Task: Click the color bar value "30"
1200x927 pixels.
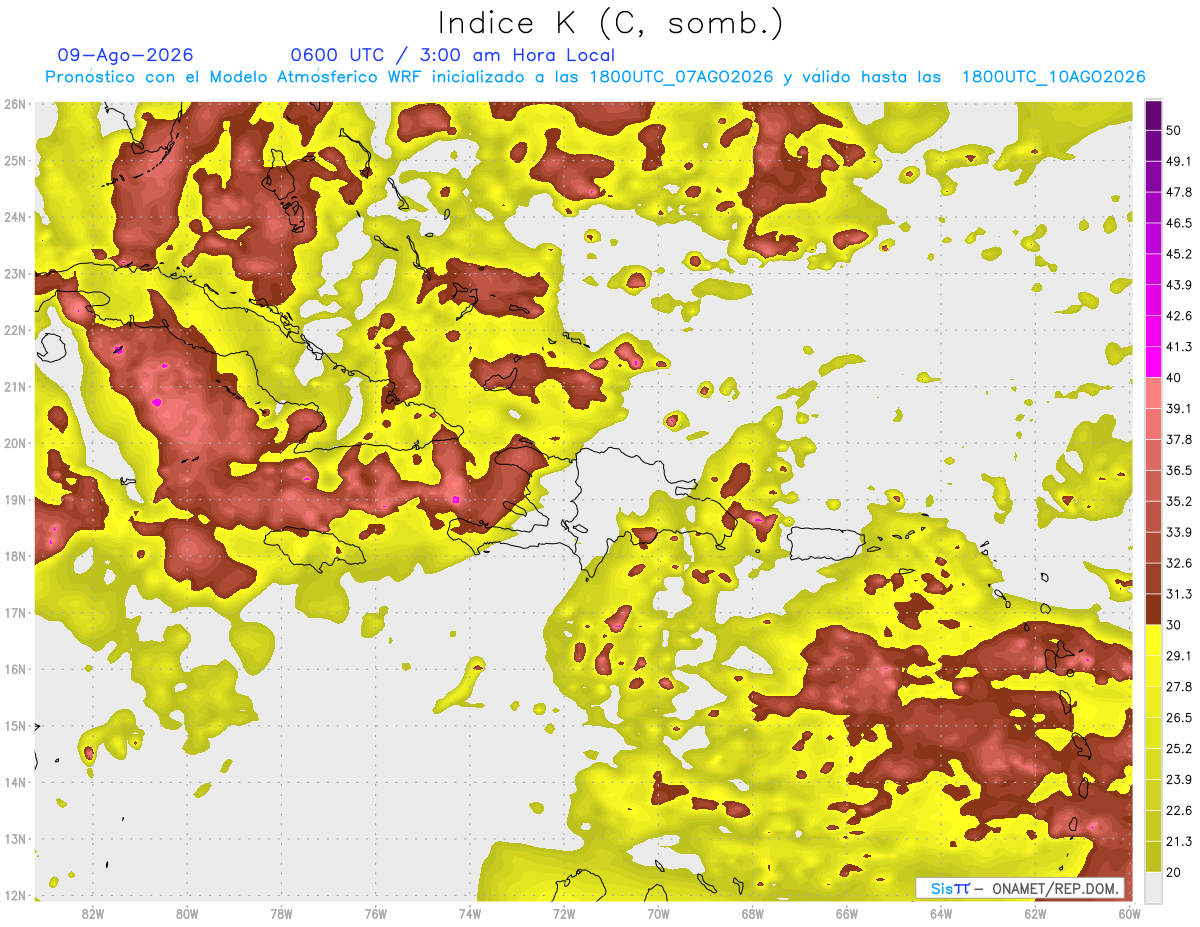Action: 1174,625
